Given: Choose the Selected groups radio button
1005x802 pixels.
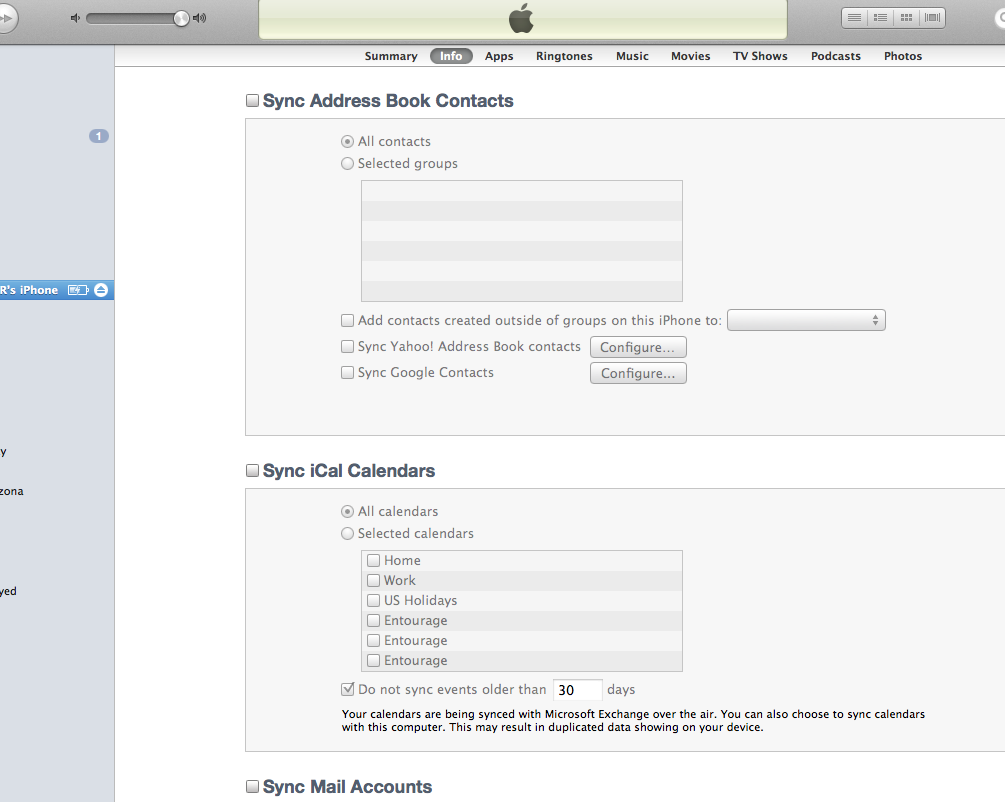Looking at the screenshot, I should pyautogui.click(x=347, y=163).
